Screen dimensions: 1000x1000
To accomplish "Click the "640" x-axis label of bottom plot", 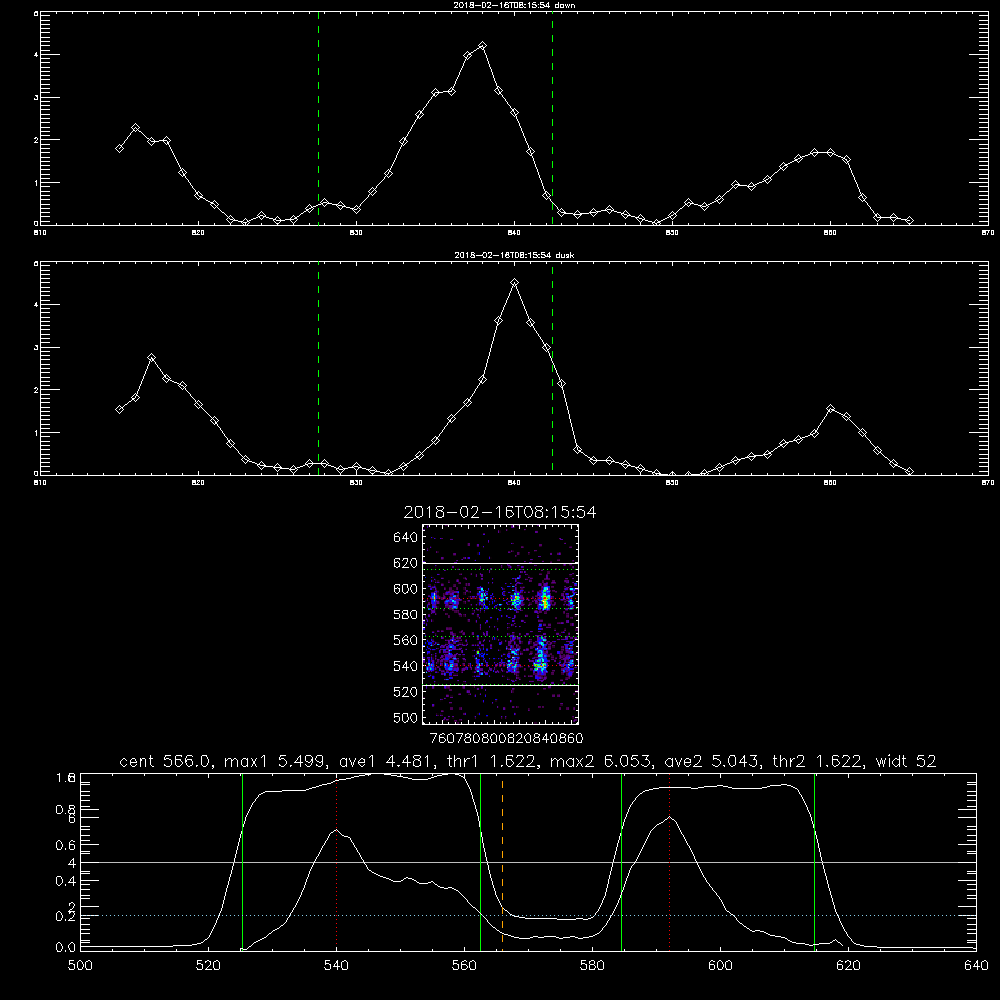I will pyautogui.click(x=976, y=966).
